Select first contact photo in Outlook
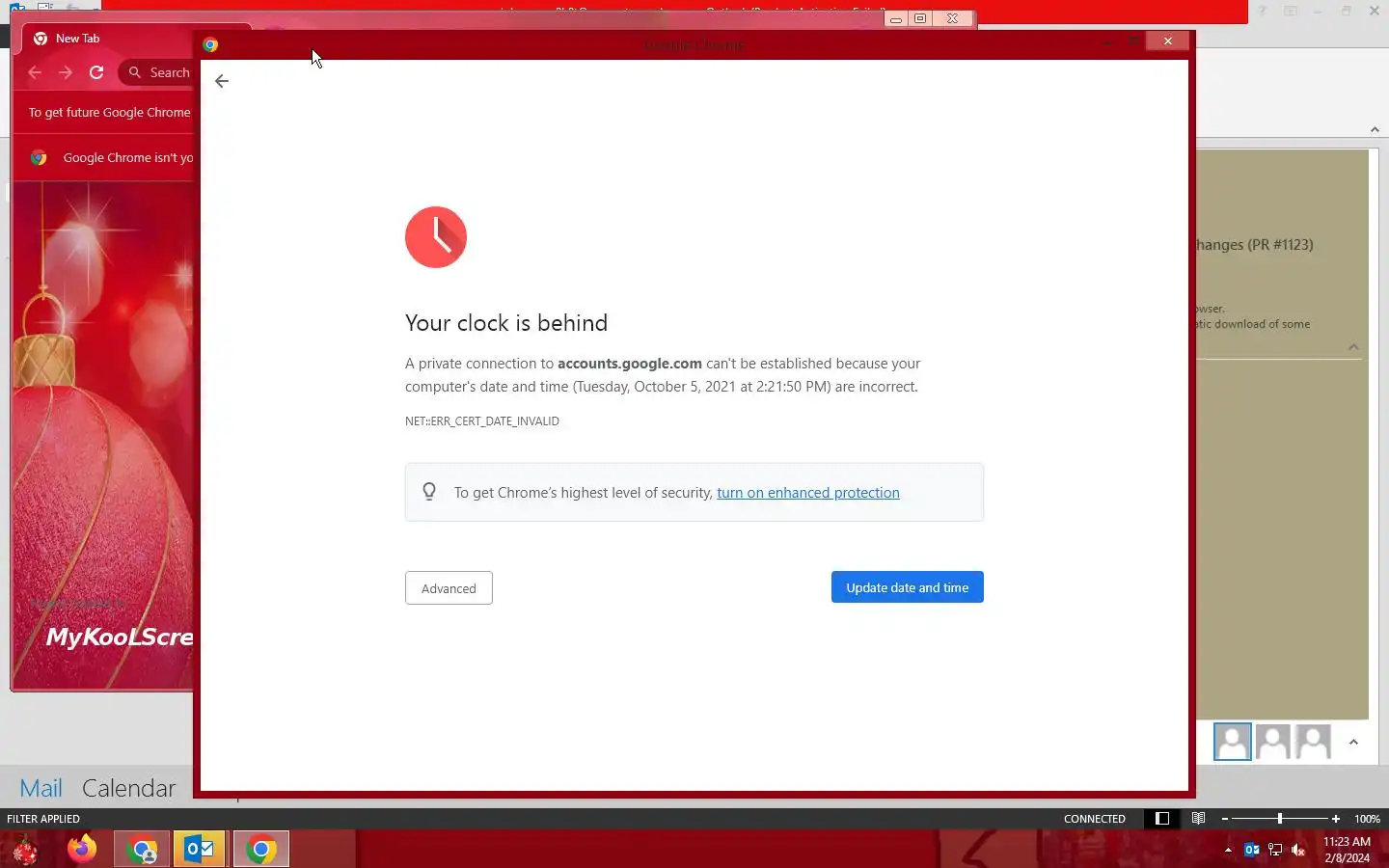Image resolution: width=1389 pixels, height=868 pixels. point(1233,742)
